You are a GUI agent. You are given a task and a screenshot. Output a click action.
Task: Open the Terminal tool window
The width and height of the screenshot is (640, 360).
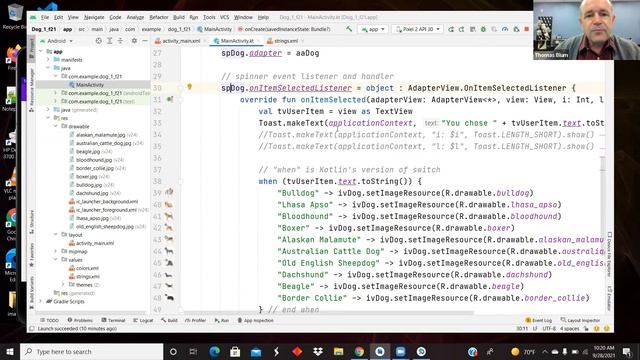[x=113, y=320]
